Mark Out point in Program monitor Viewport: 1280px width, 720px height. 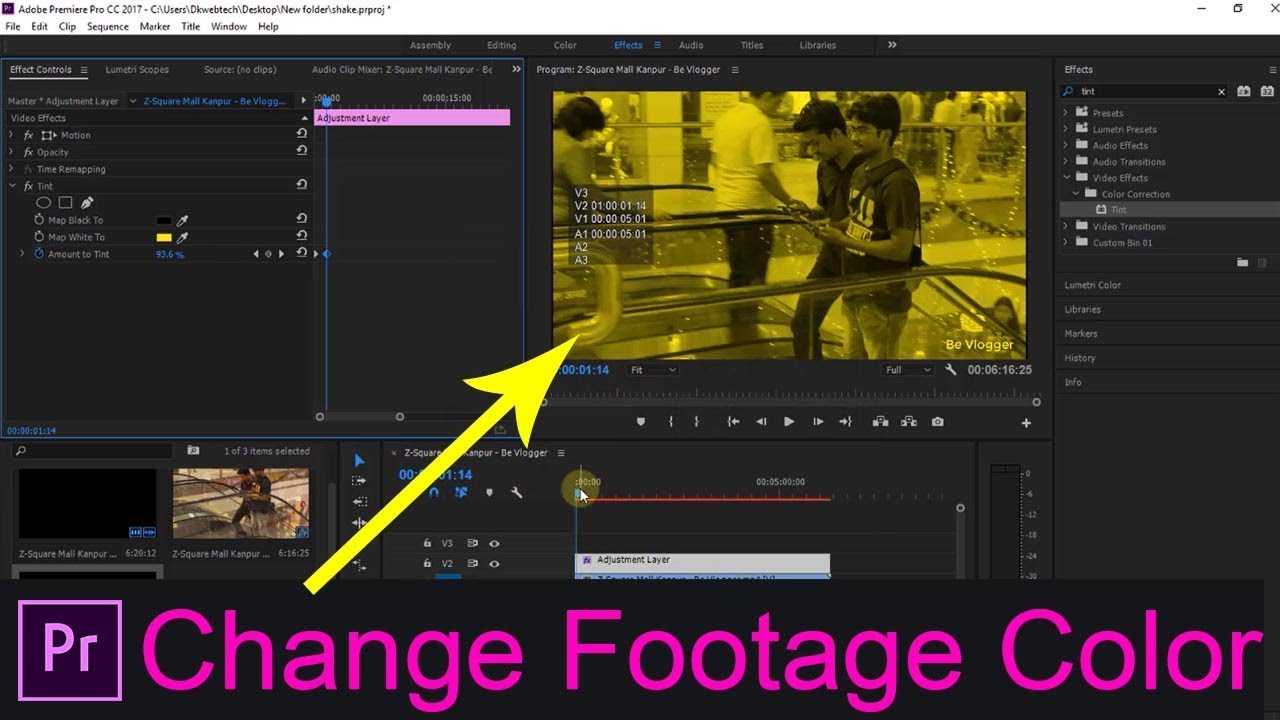click(x=696, y=422)
